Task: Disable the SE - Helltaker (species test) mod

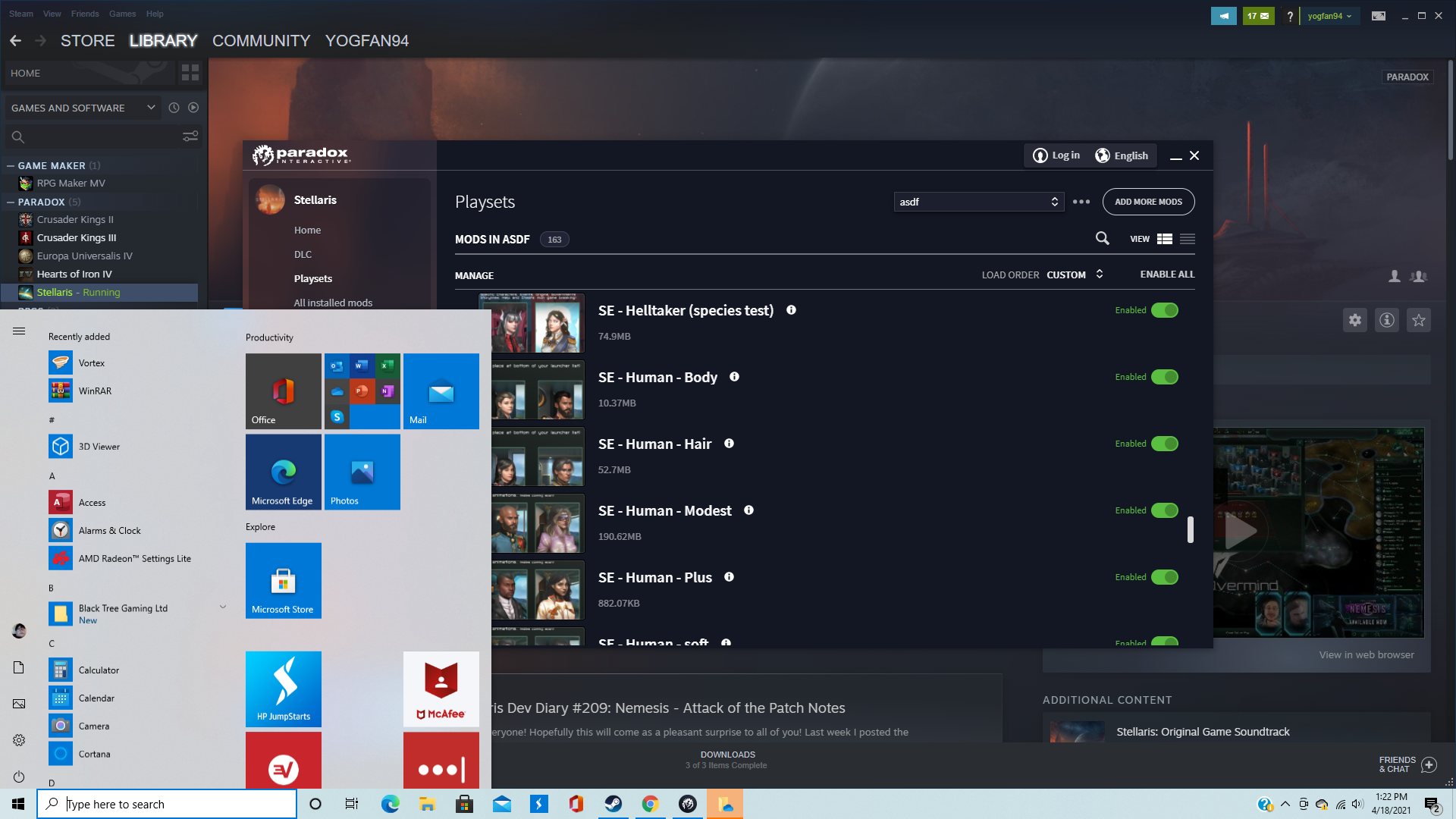Action: pos(1165,310)
